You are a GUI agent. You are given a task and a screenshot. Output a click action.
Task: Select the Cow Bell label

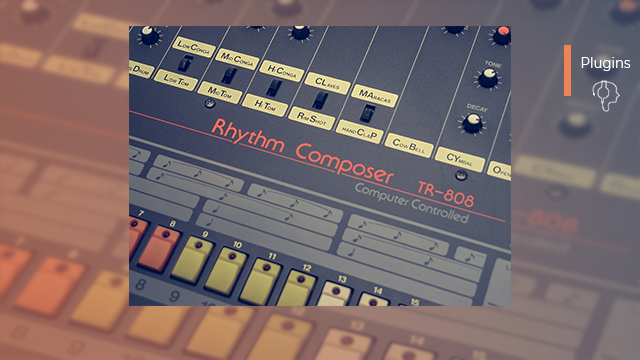click(409, 145)
